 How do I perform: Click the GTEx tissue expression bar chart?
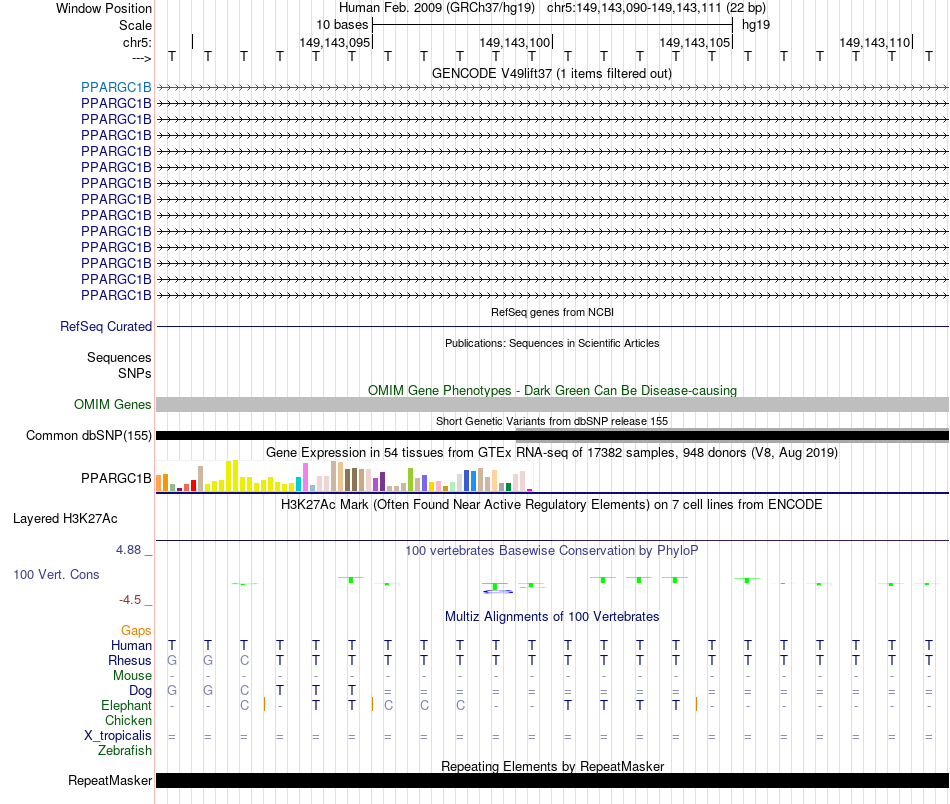tap(344, 476)
